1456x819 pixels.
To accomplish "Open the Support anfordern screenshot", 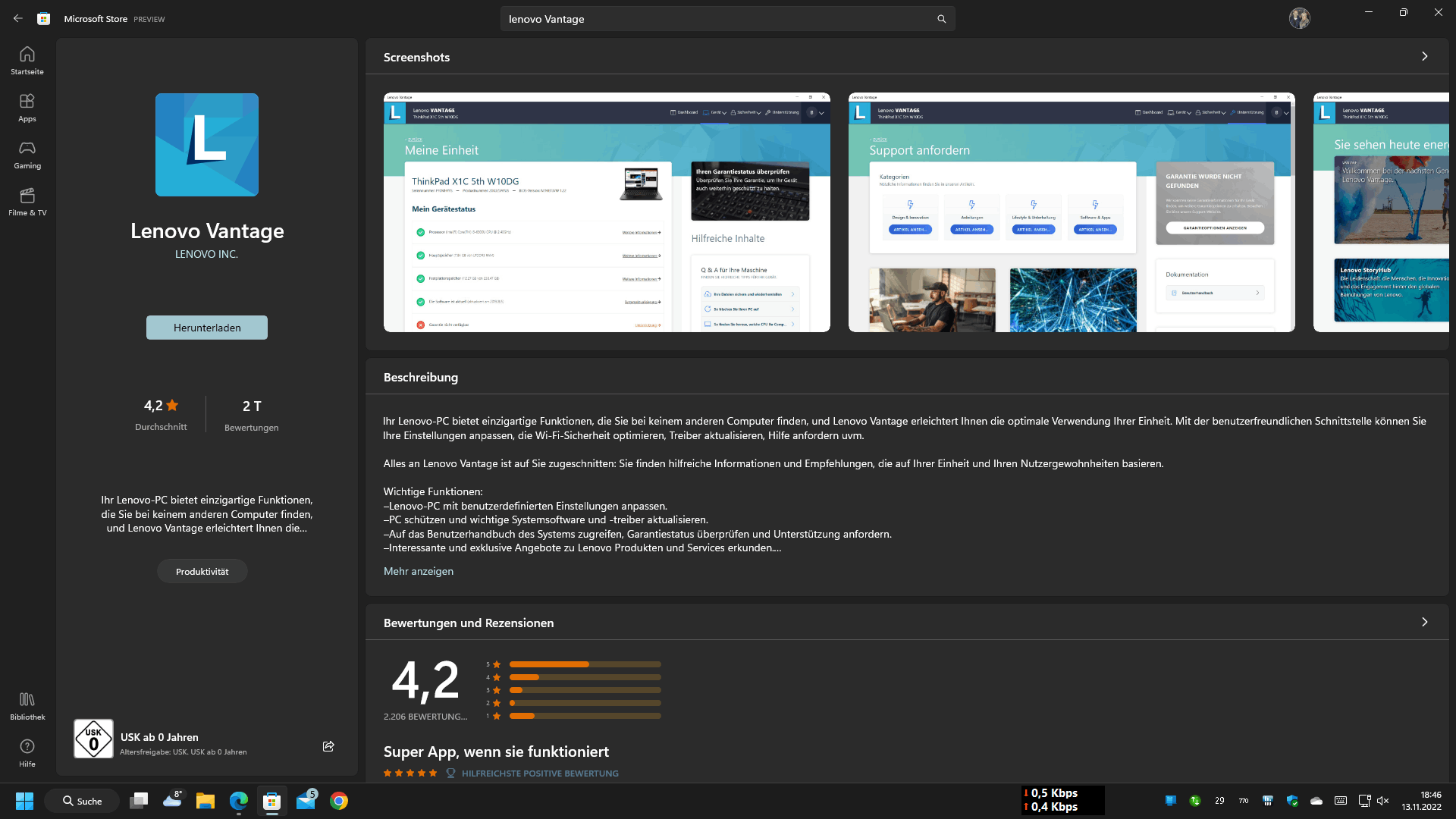I will tap(1072, 212).
